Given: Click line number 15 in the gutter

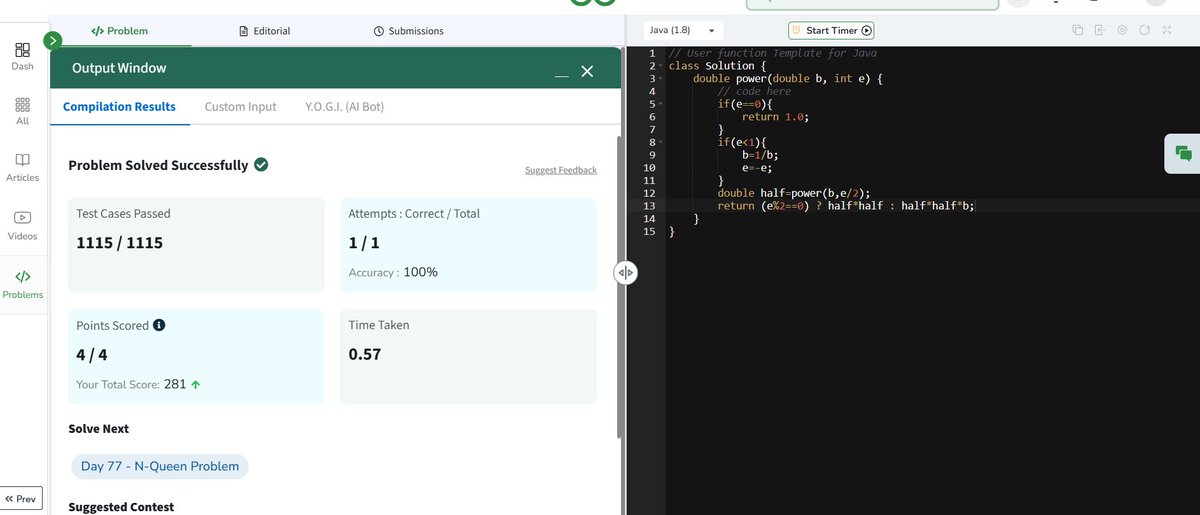Looking at the screenshot, I should click(650, 232).
